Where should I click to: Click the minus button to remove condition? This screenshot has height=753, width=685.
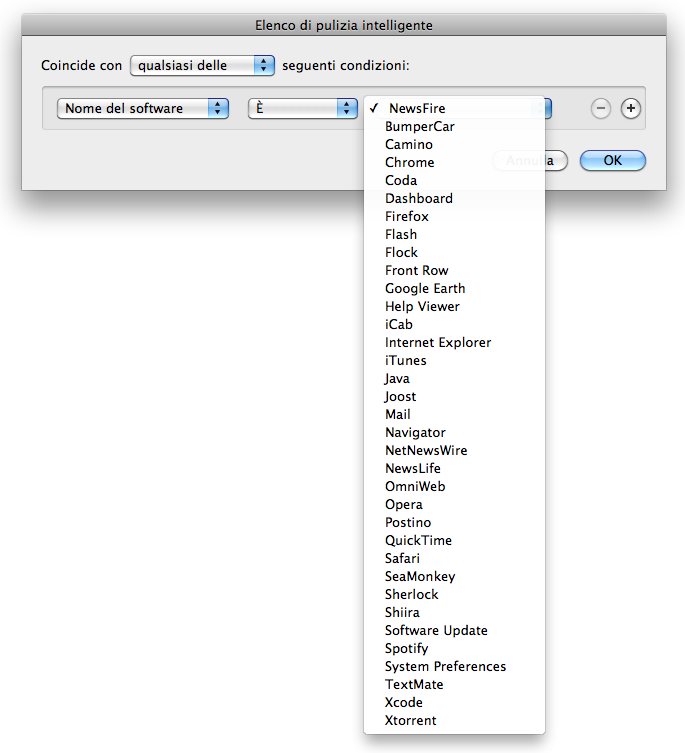(x=600, y=109)
